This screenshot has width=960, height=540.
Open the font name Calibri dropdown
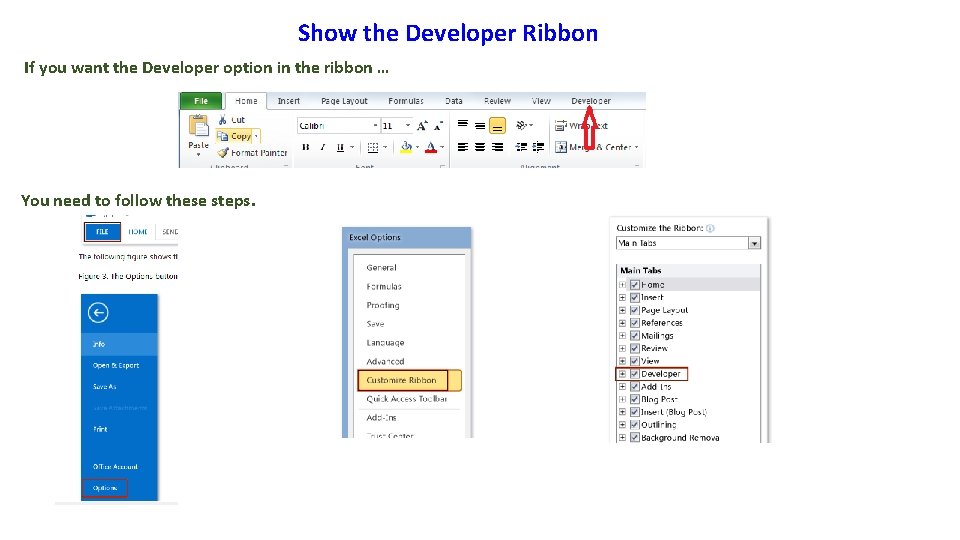coord(375,126)
